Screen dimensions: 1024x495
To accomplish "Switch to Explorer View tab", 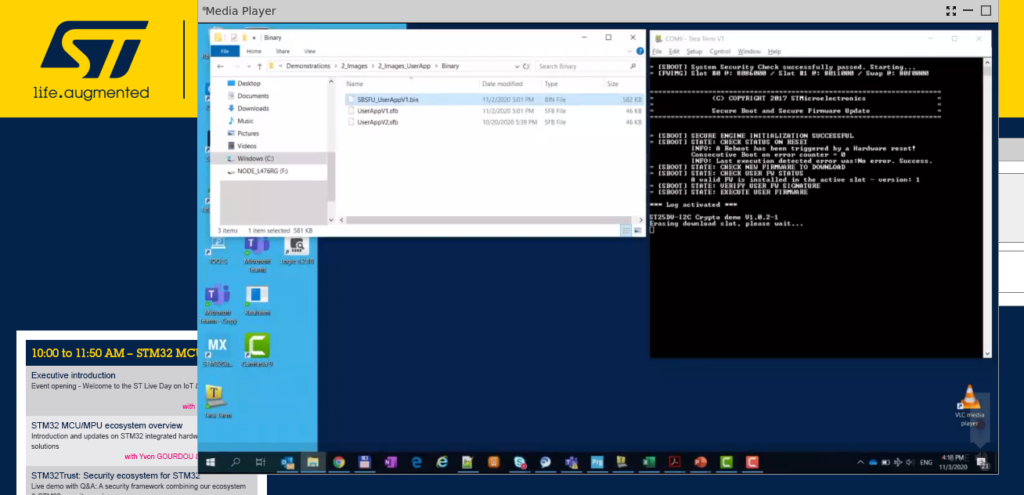I will click(x=310, y=51).
